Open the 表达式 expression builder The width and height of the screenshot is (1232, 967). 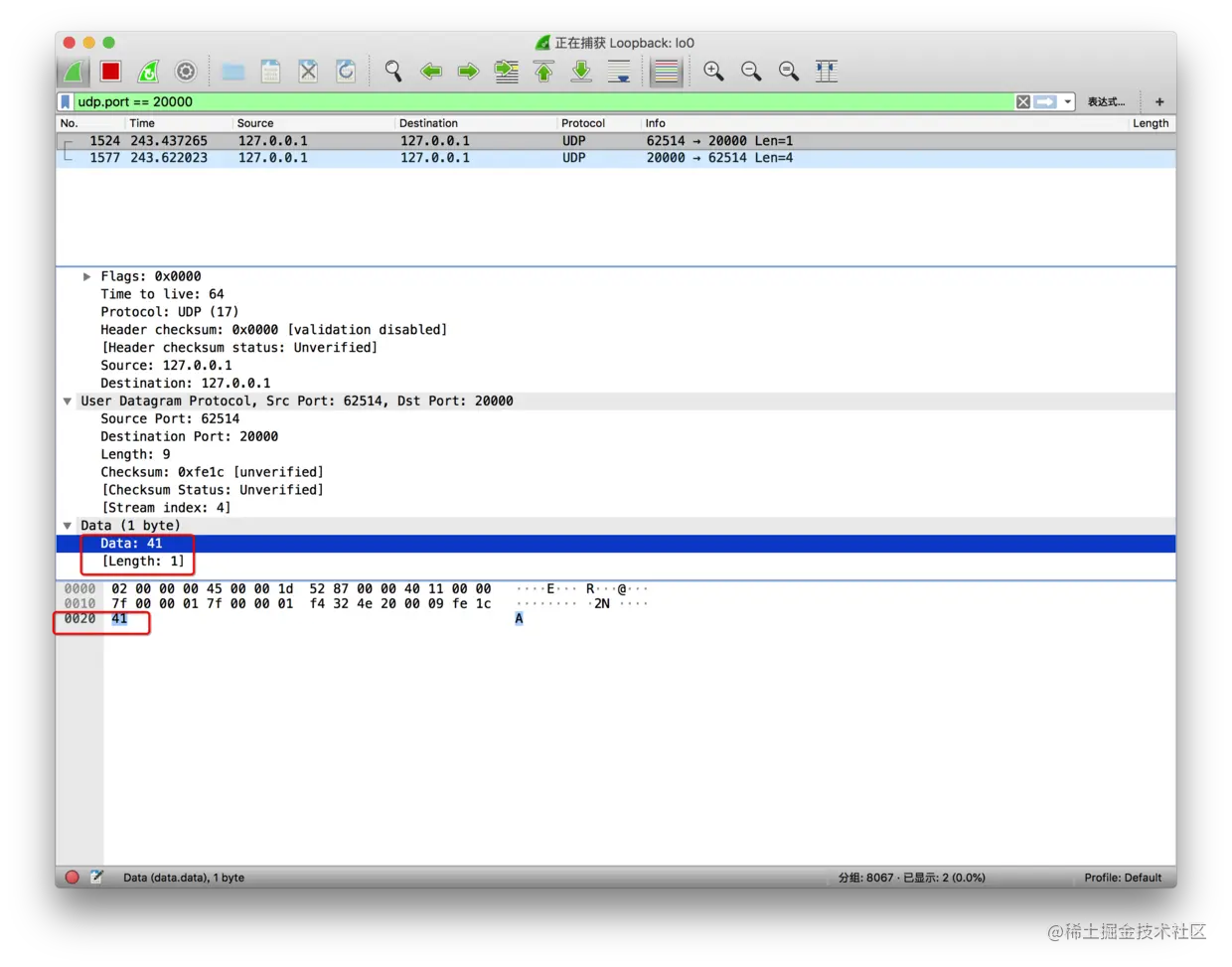1106,101
